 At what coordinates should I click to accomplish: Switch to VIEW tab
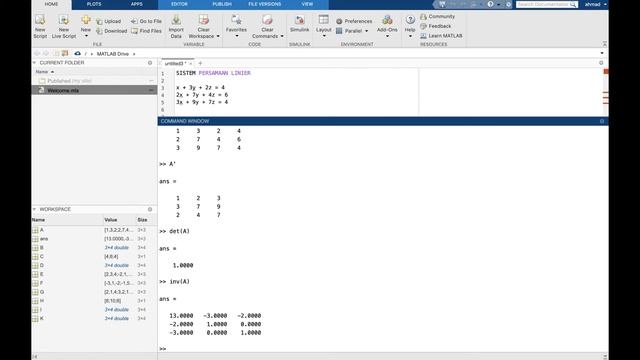coord(307,4)
